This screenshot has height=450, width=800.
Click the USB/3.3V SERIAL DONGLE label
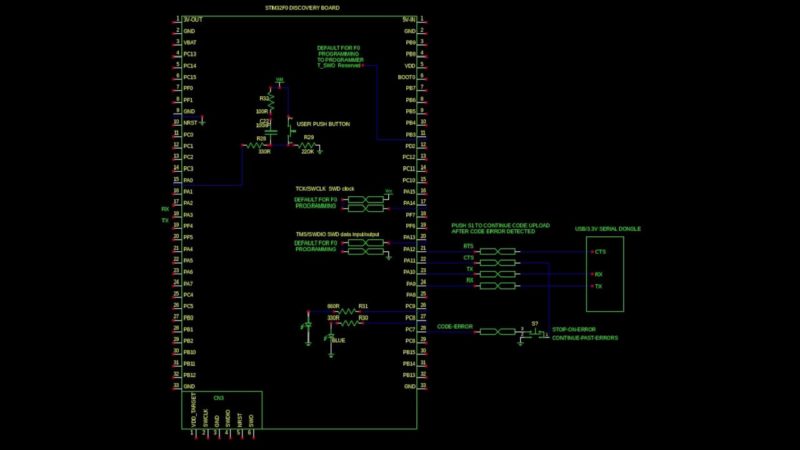[x=608, y=229]
